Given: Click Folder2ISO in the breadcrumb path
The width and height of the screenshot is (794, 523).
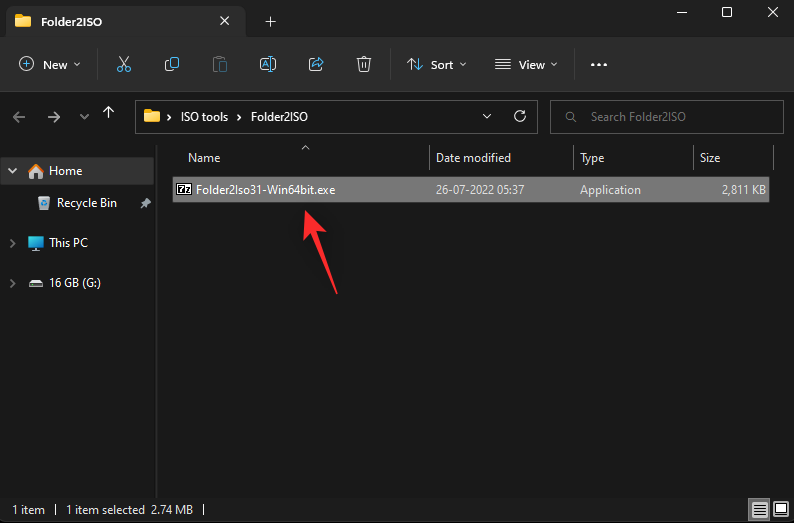Looking at the screenshot, I should (279, 117).
